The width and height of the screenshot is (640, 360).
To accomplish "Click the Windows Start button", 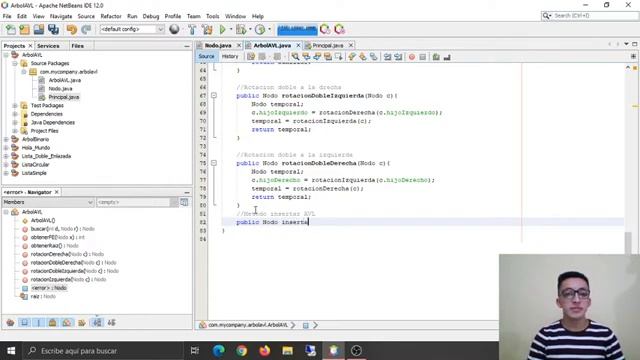I will tap(11, 351).
